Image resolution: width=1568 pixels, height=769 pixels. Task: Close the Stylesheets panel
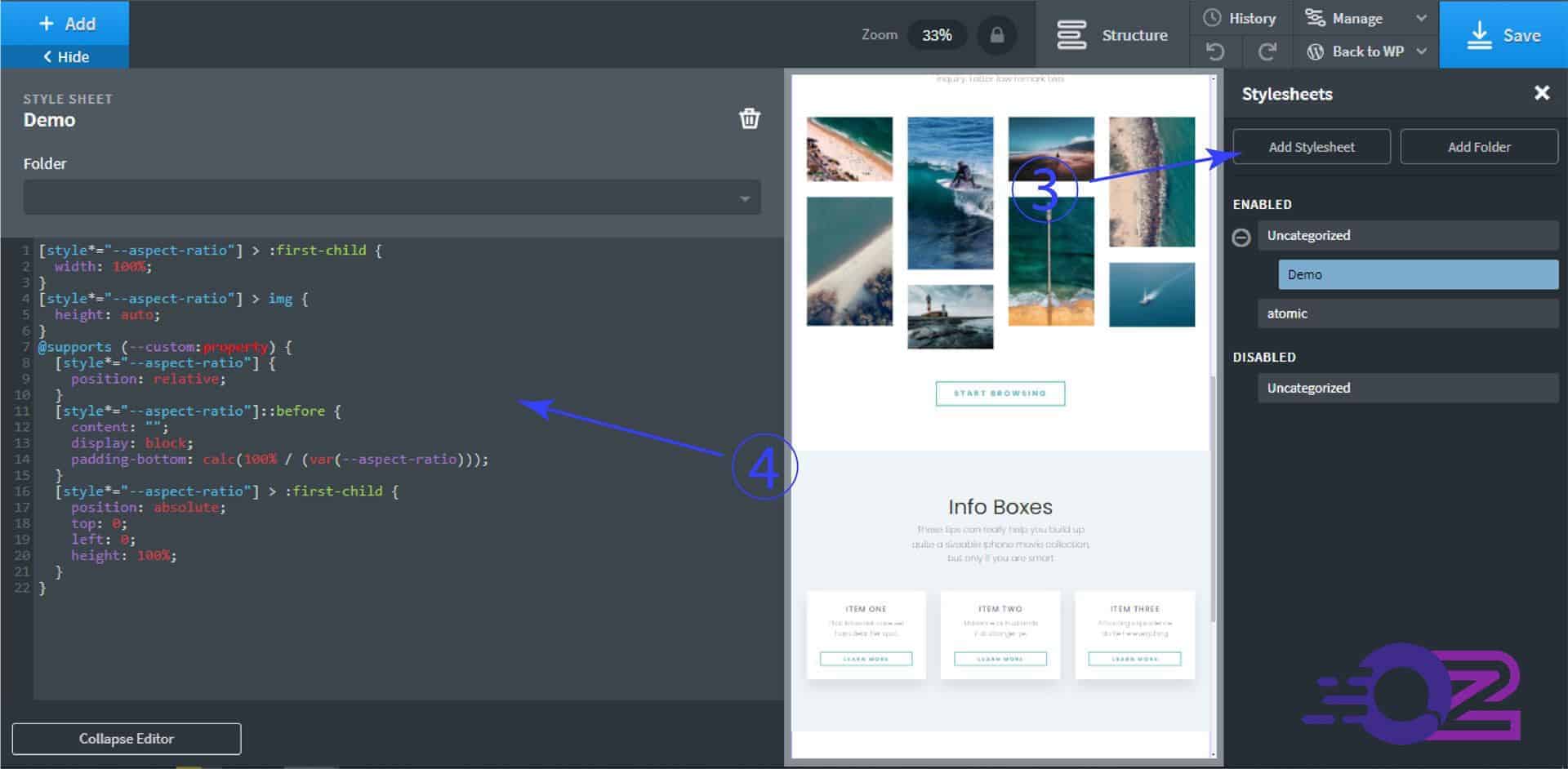[x=1541, y=93]
